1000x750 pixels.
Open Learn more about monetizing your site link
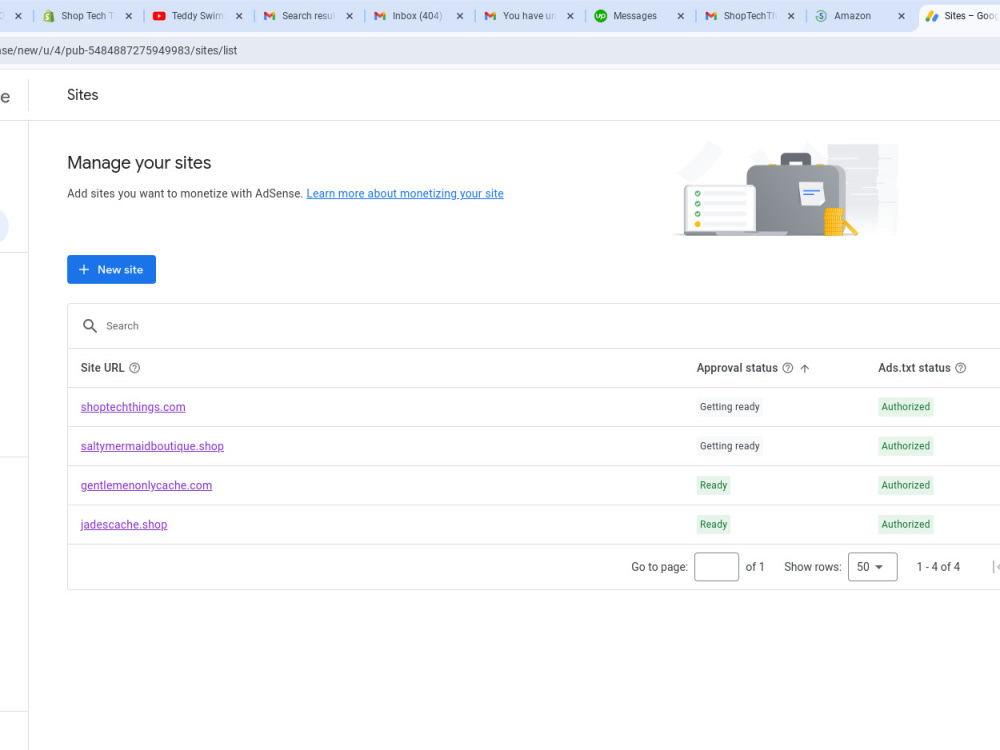click(405, 193)
